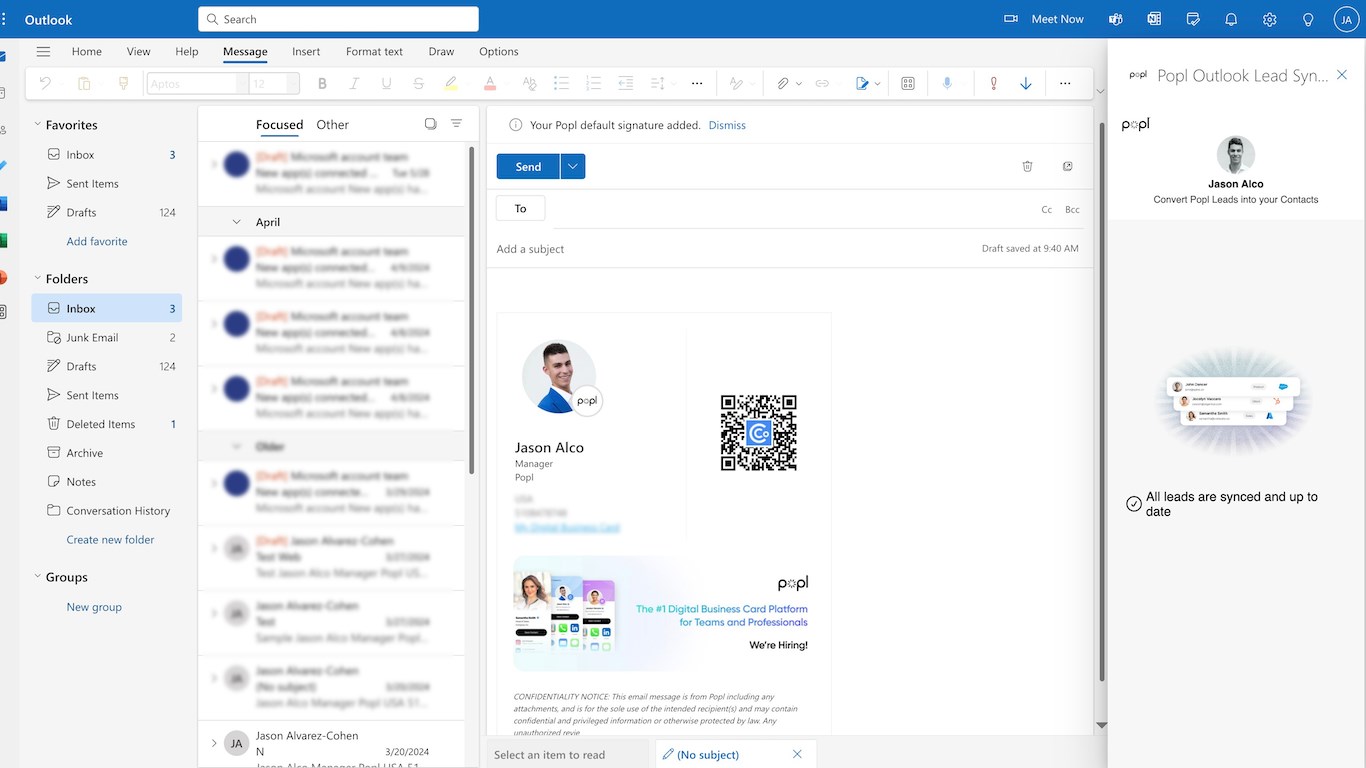Show the Bcc field
The width and height of the screenshot is (1366, 768).
pos(1072,210)
